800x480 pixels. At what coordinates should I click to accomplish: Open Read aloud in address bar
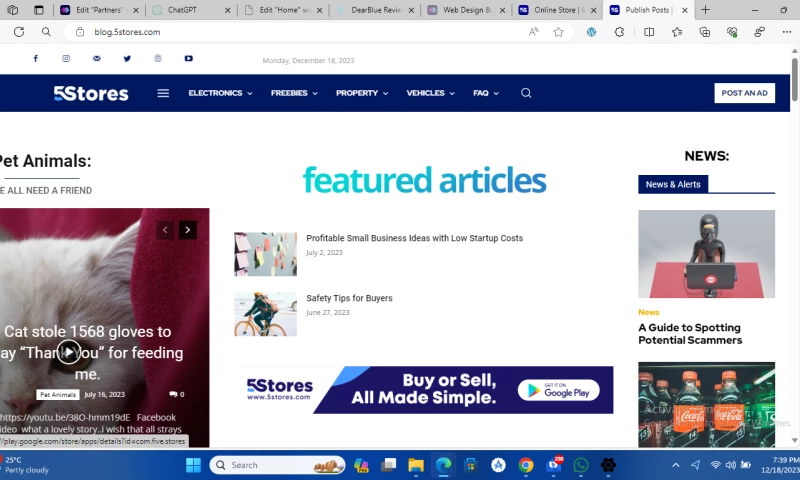(x=534, y=32)
